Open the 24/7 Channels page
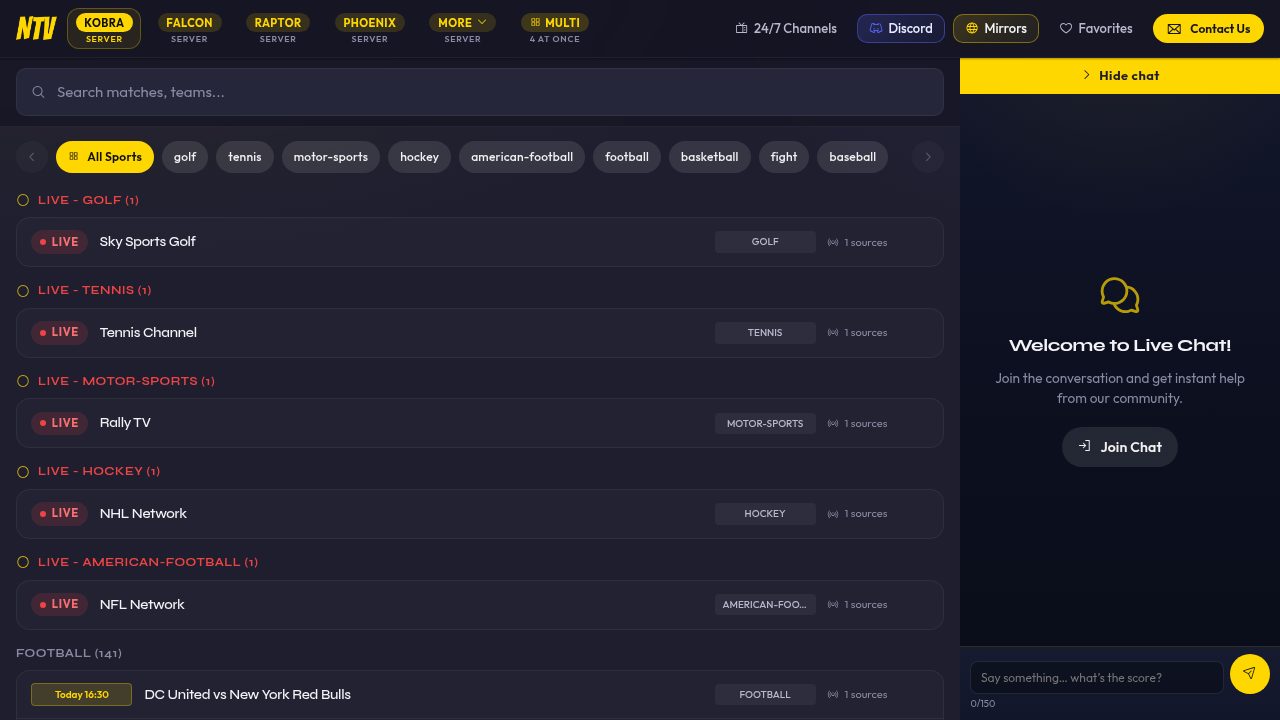1280x720 pixels. coord(786,29)
